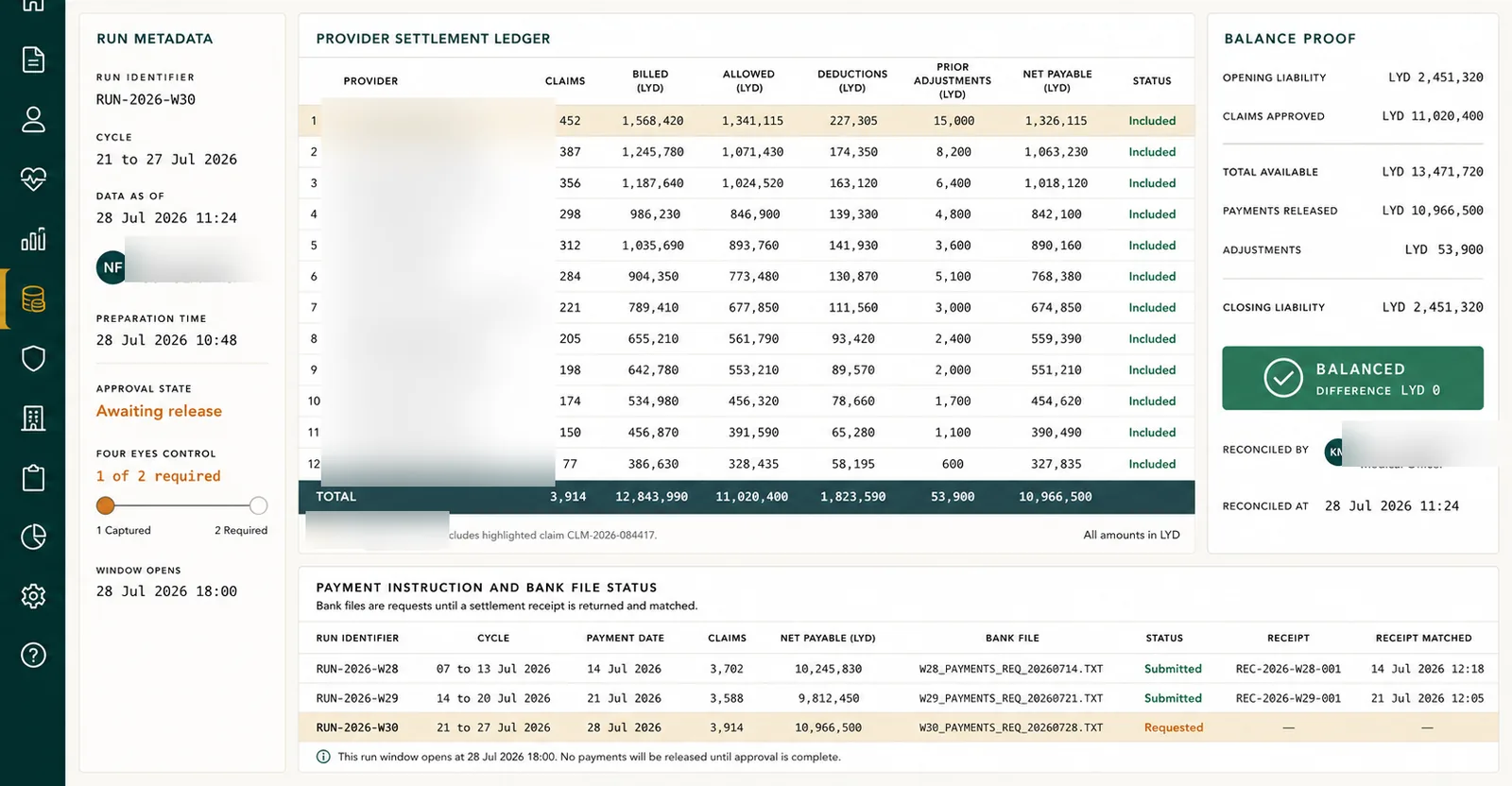Click window opens time 28 Jul 2026 18:00
The height and width of the screenshot is (786, 1512).
pyautogui.click(x=166, y=591)
